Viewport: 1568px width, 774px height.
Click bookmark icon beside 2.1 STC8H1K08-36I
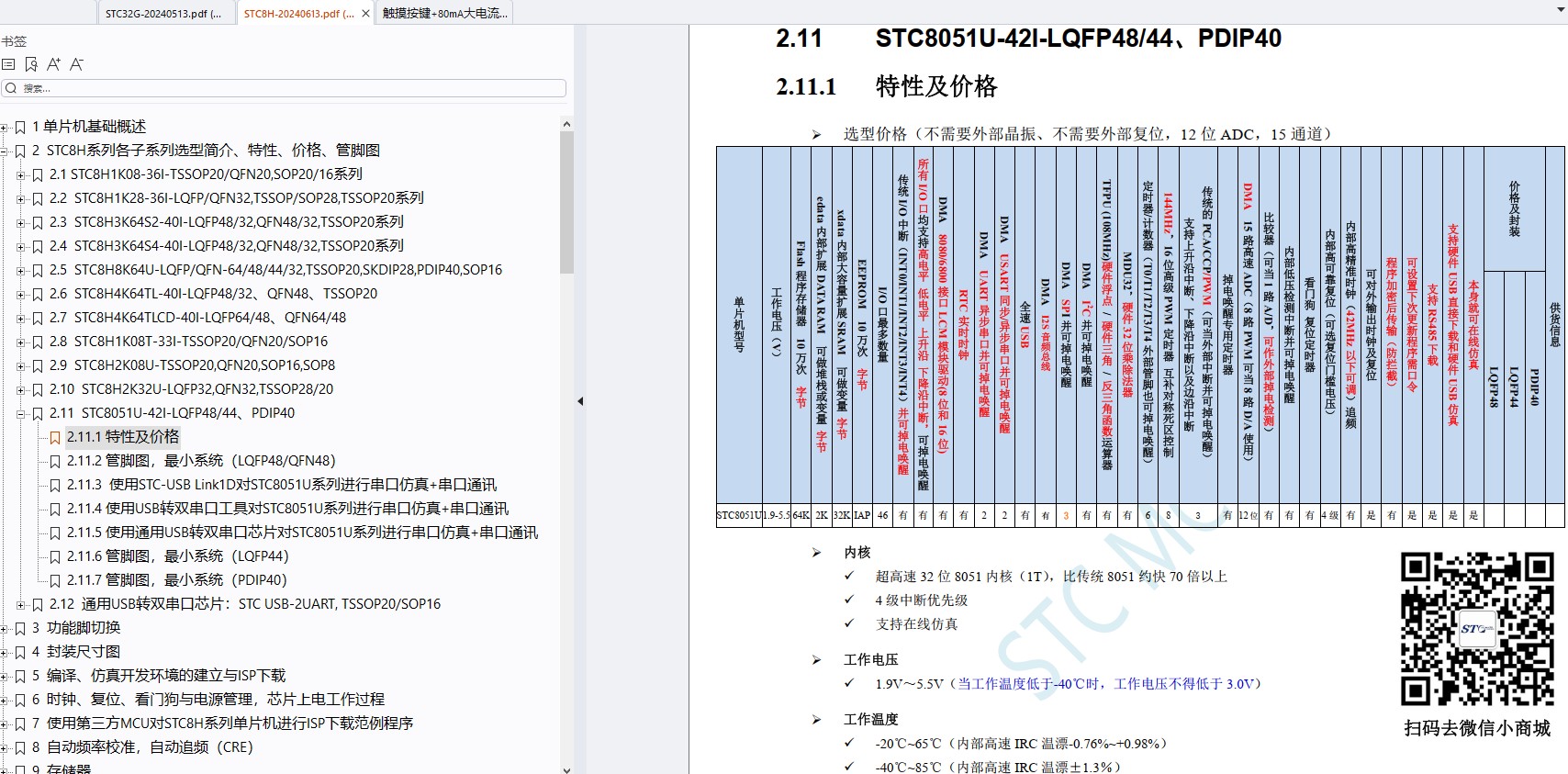click(x=38, y=174)
